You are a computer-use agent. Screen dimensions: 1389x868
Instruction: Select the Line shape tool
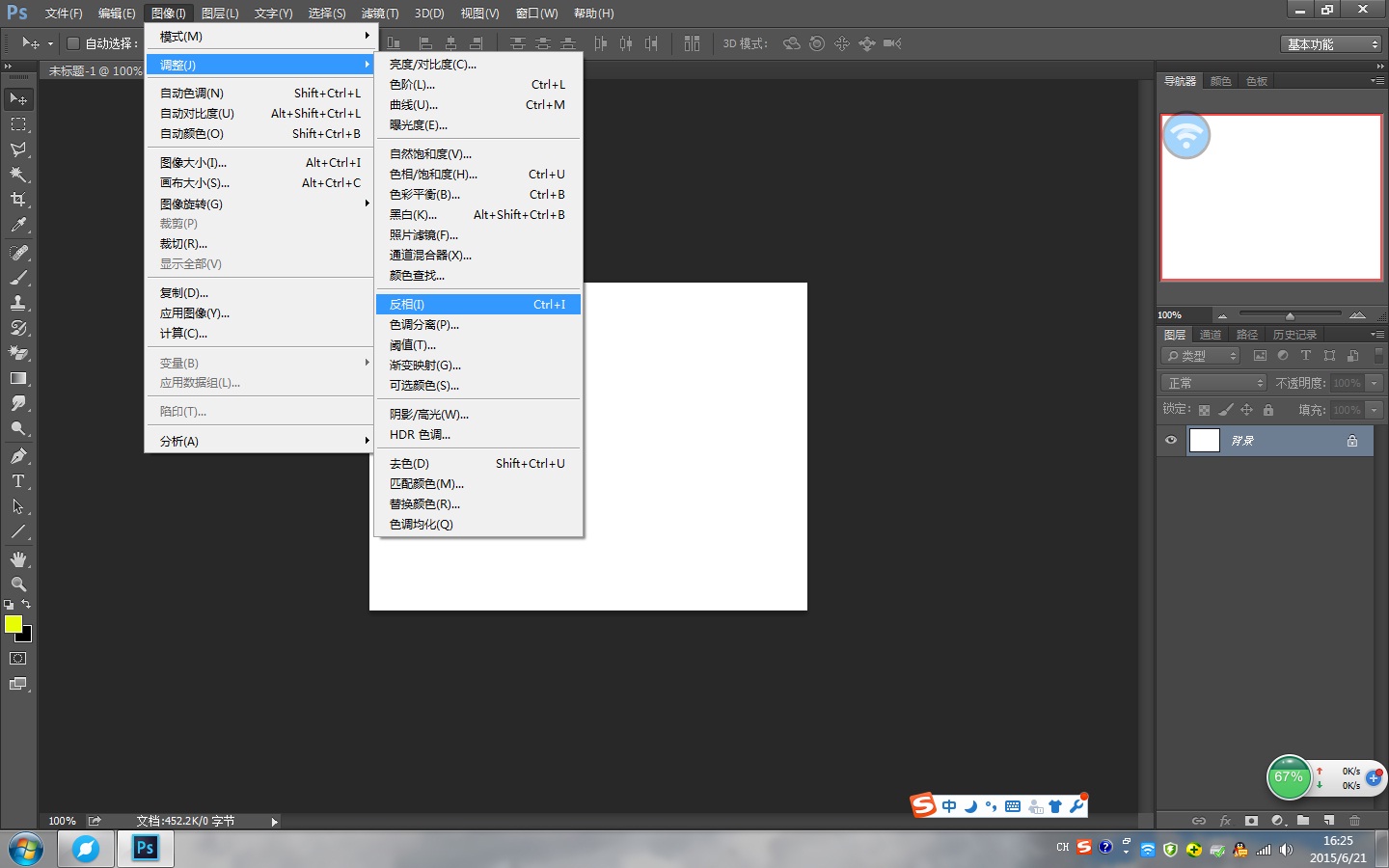[18, 531]
